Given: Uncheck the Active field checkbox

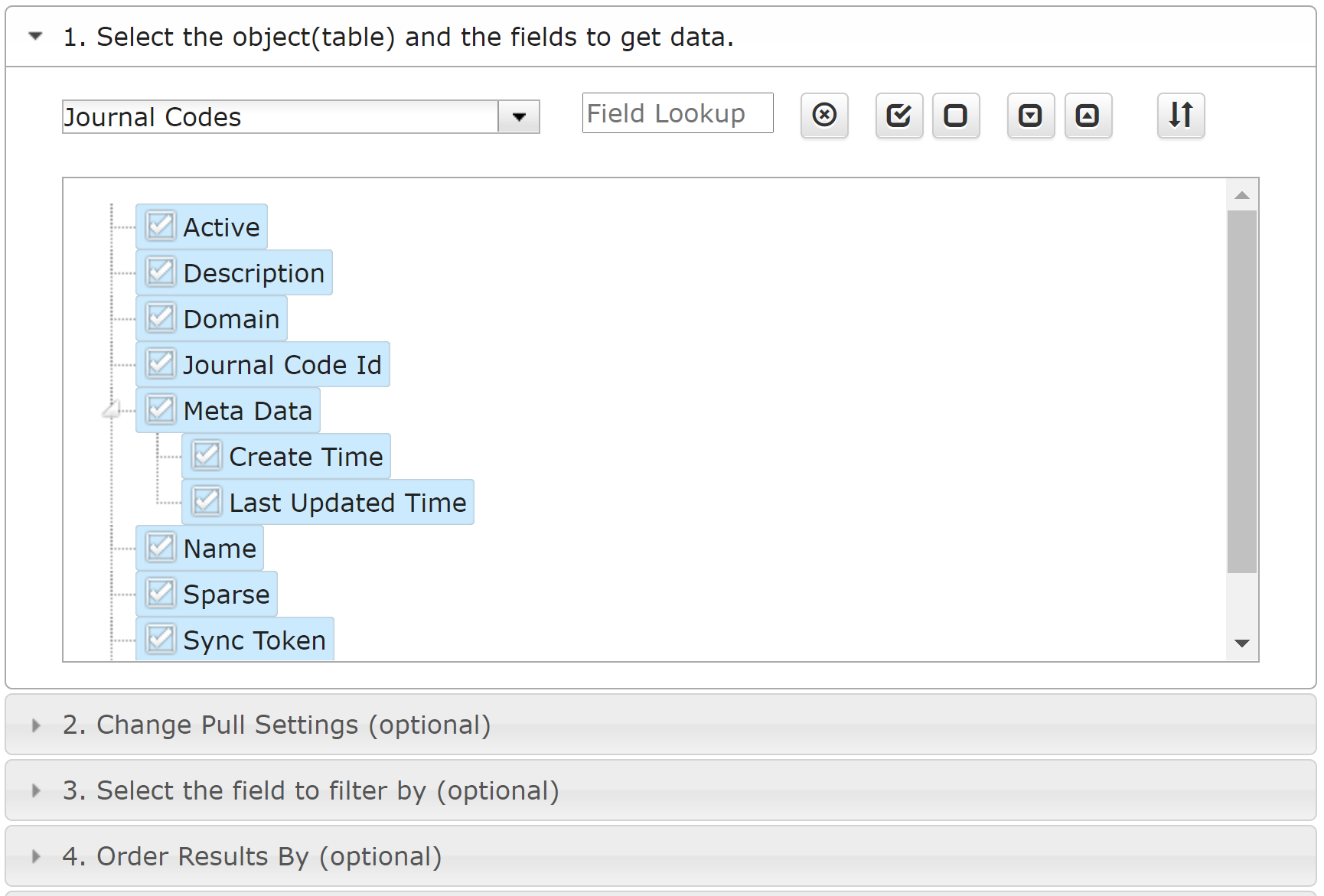Looking at the screenshot, I should coord(161,226).
